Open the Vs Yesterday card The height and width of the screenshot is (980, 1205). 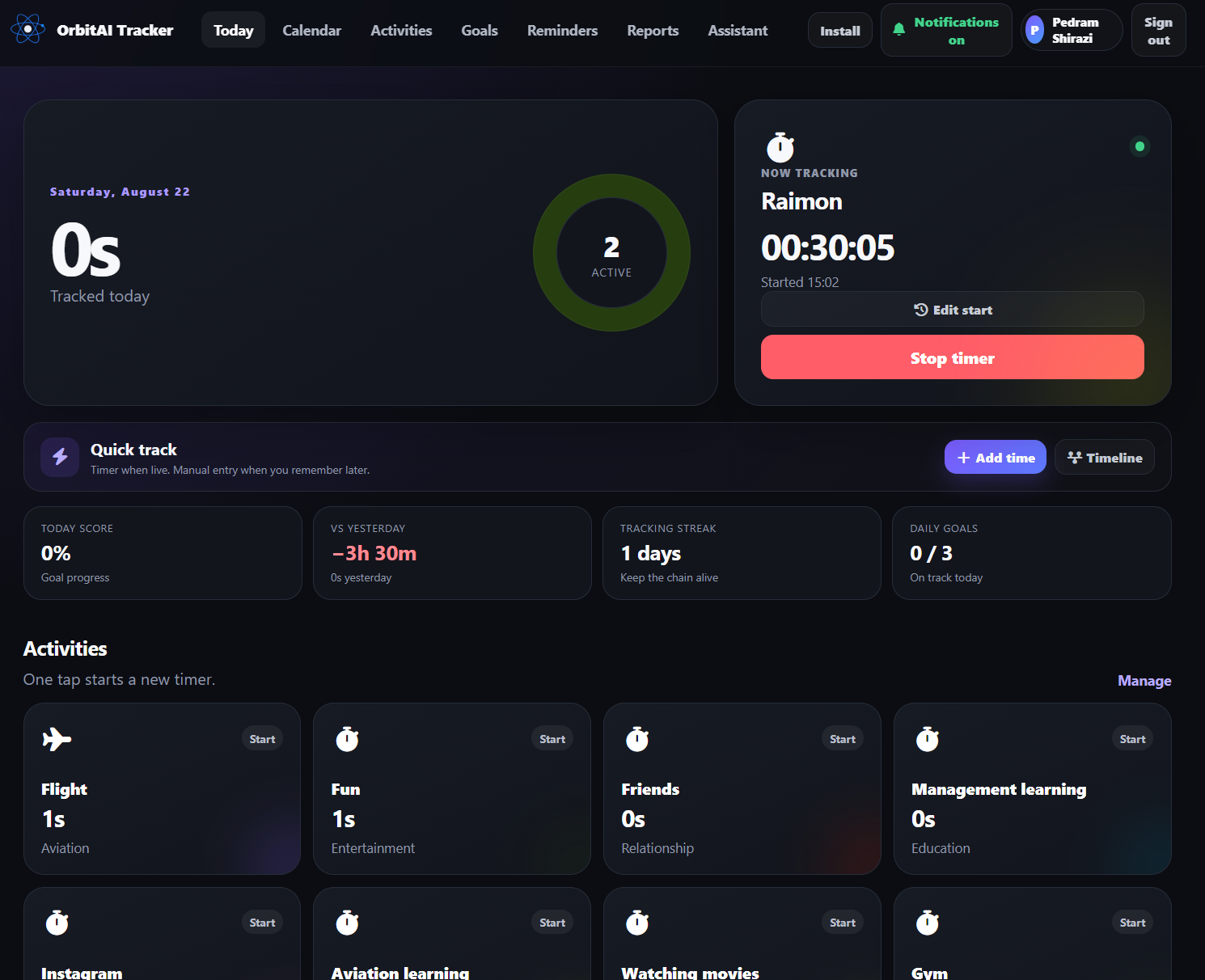[x=452, y=553]
